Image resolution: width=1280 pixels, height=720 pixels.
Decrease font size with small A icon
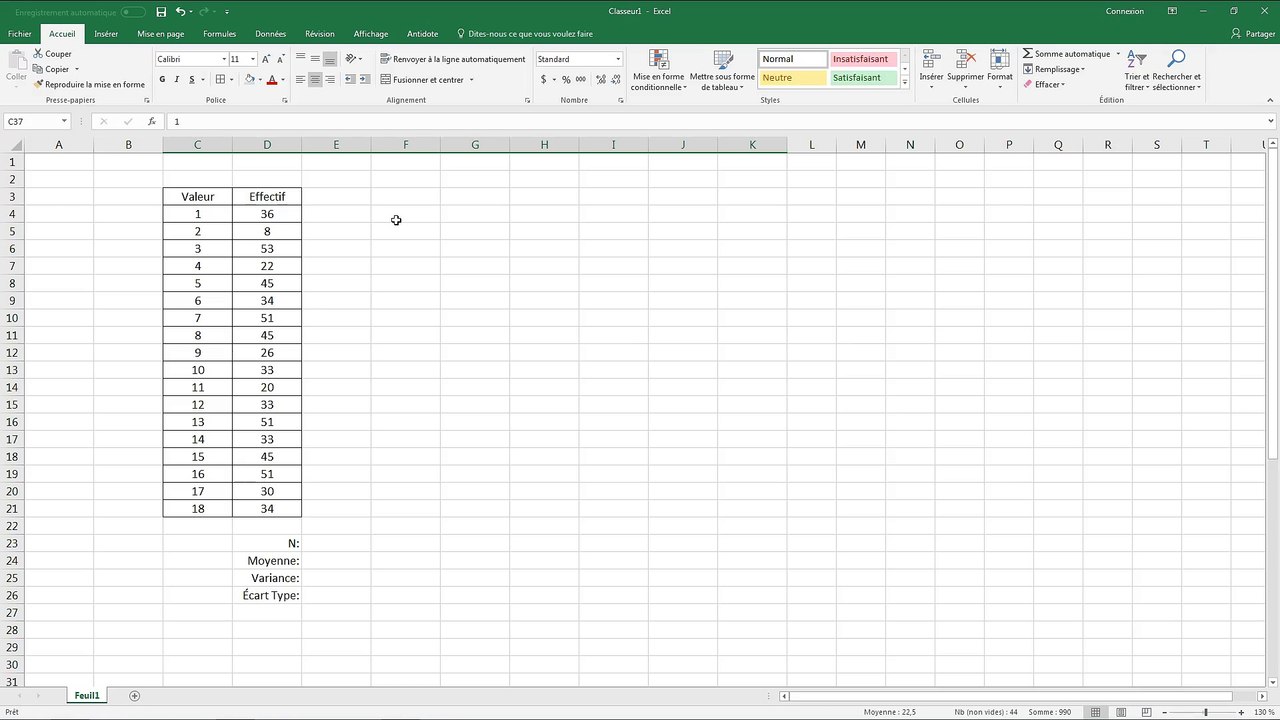coord(279,59)
